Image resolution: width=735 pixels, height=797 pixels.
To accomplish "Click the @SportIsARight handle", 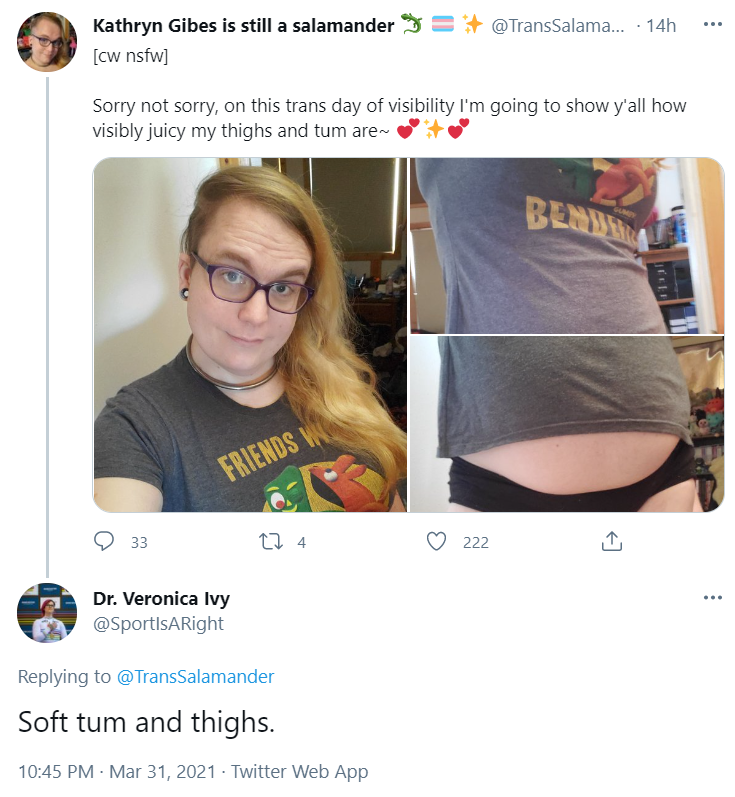I will tap(158, 624).
